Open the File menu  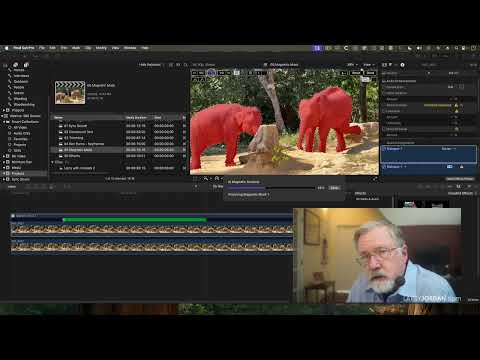(x=42, y=48)
